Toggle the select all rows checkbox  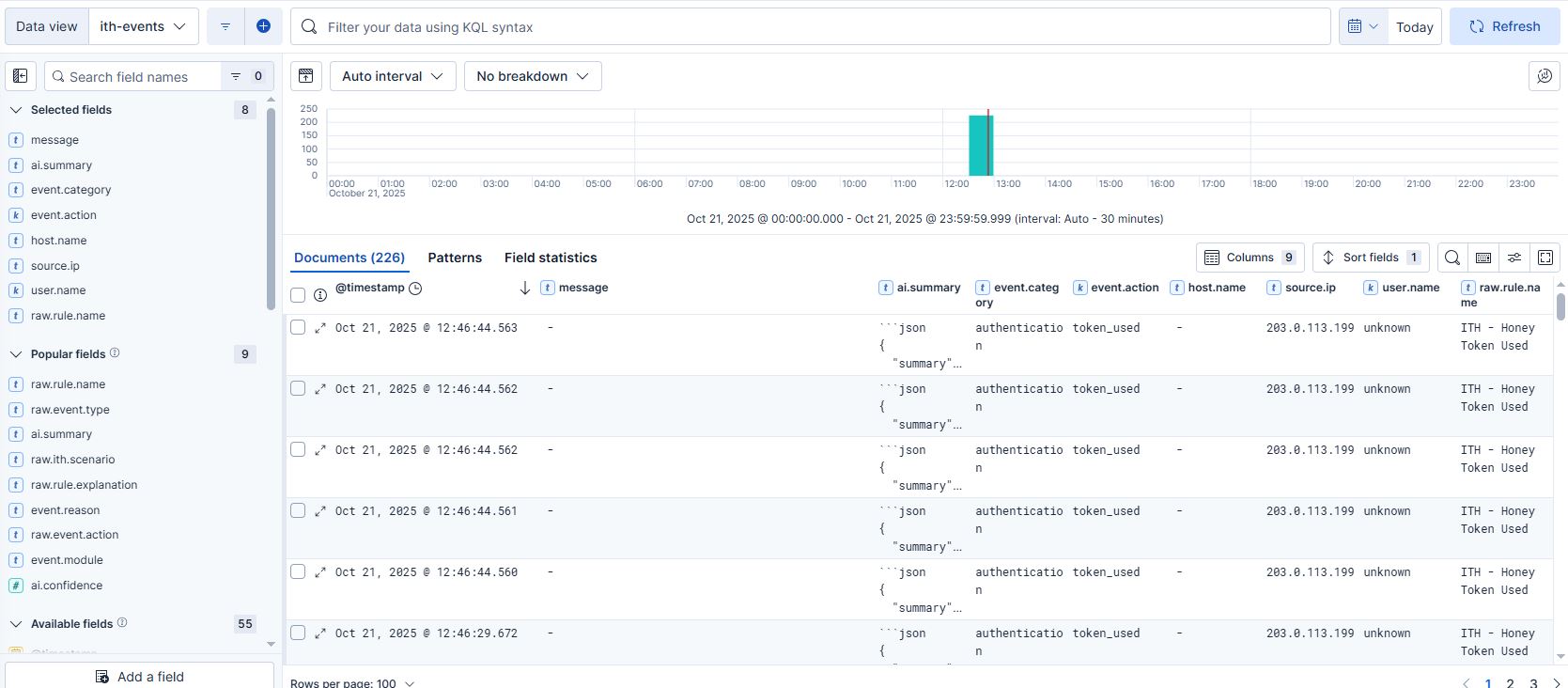click(298, 295)
